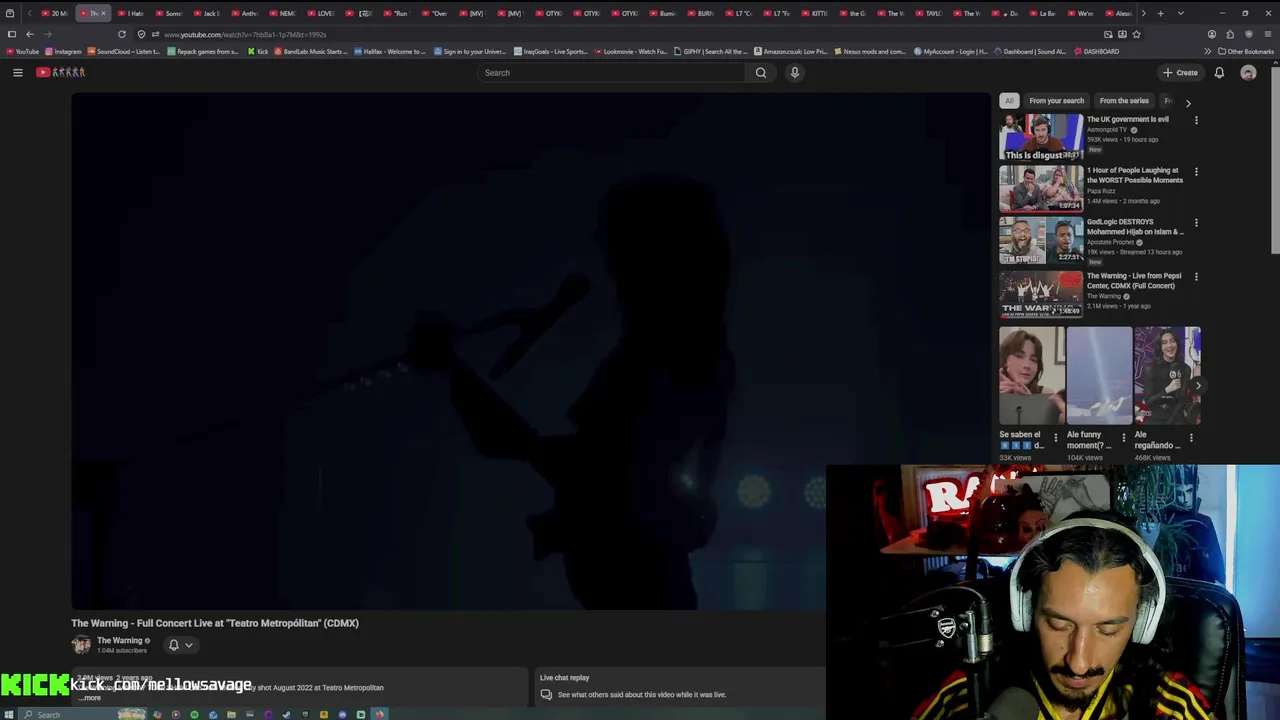Viewport: 1280px width, 720px height.
Task: Open options for Ale regañando short
Action: (1191, 438)
